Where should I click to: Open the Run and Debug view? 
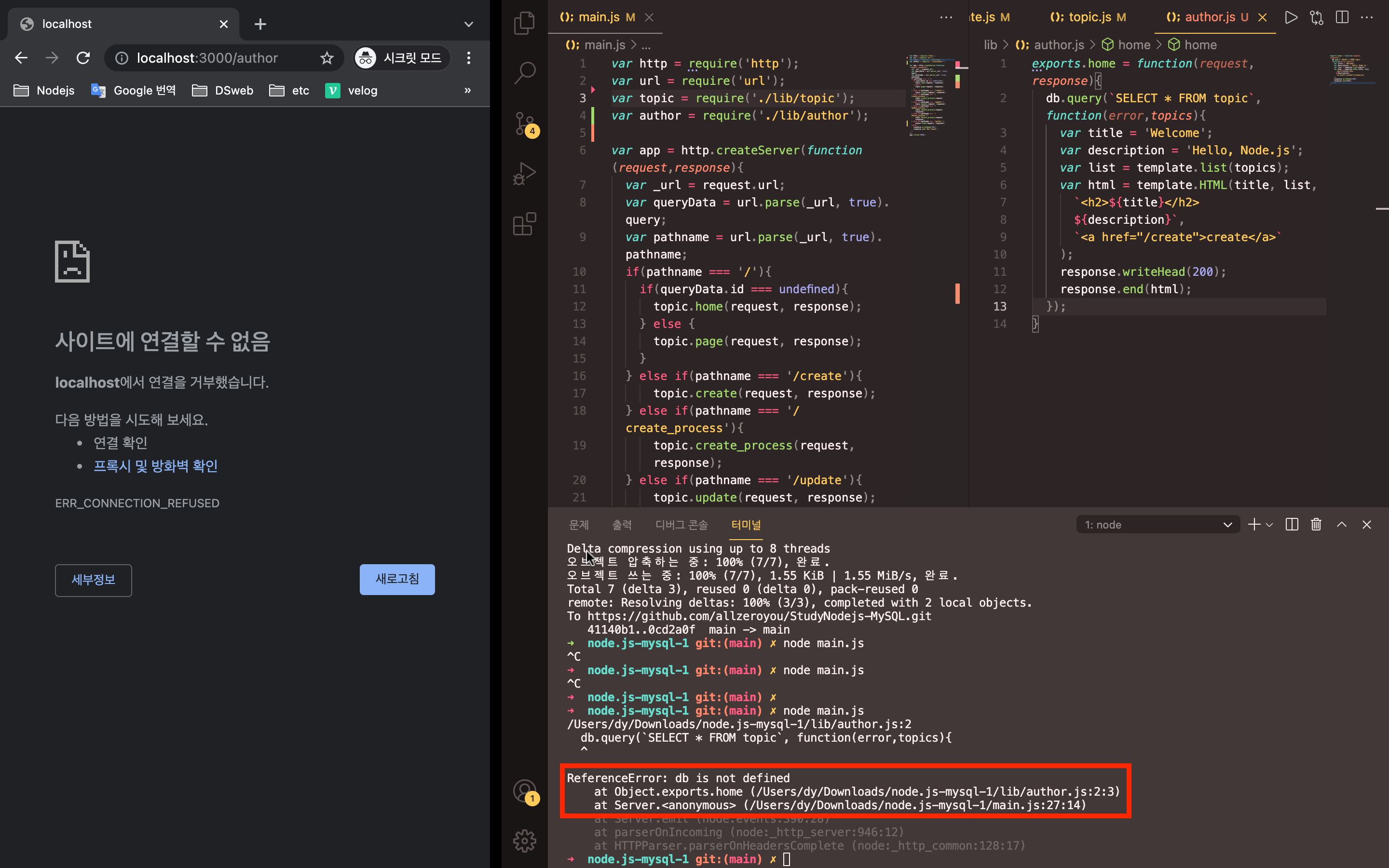coord(524,174)
